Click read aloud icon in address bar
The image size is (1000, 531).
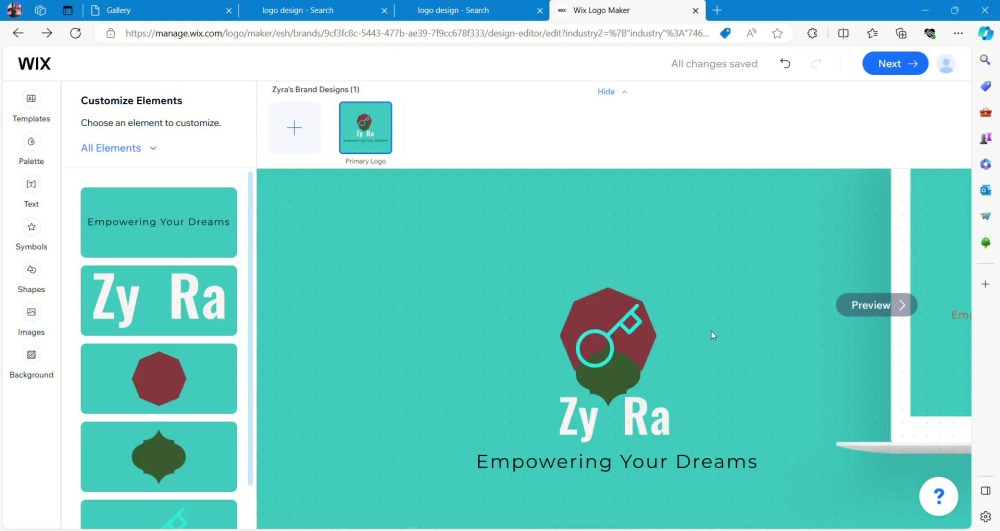coord(751,33)
